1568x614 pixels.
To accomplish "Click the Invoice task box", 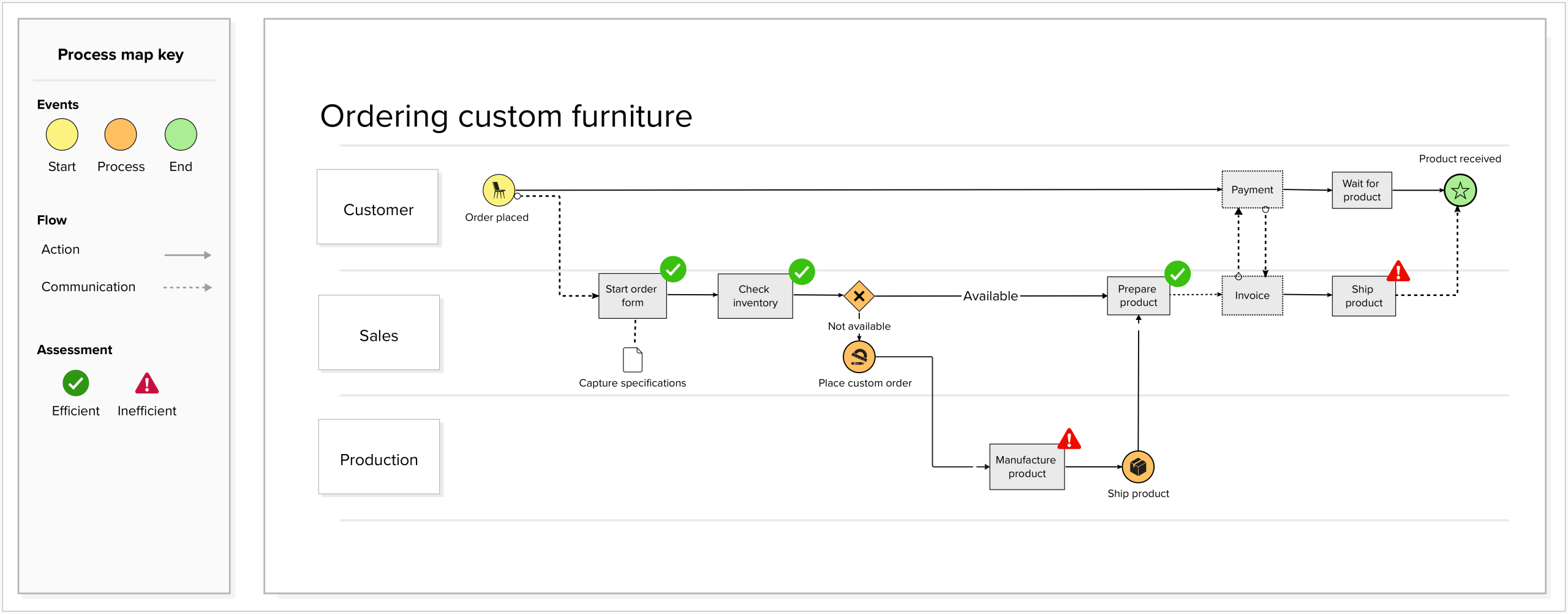I will coord(1252,296).
